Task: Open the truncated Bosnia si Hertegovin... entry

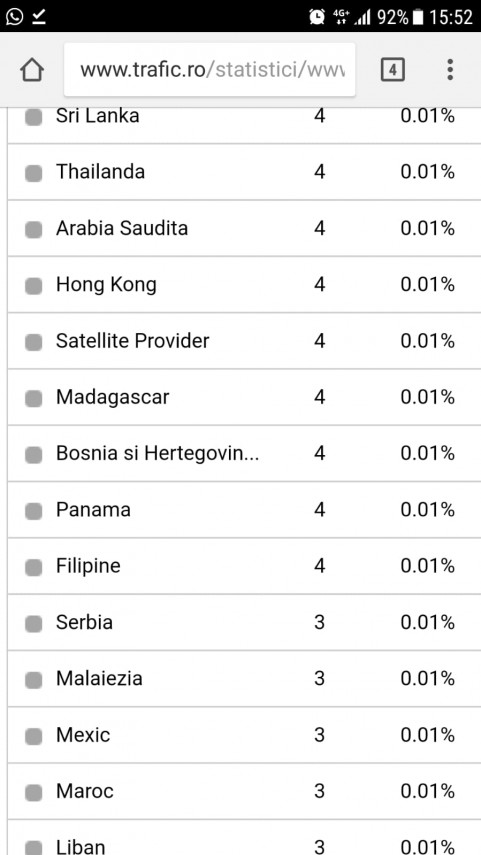Action: tap(244, 453)
